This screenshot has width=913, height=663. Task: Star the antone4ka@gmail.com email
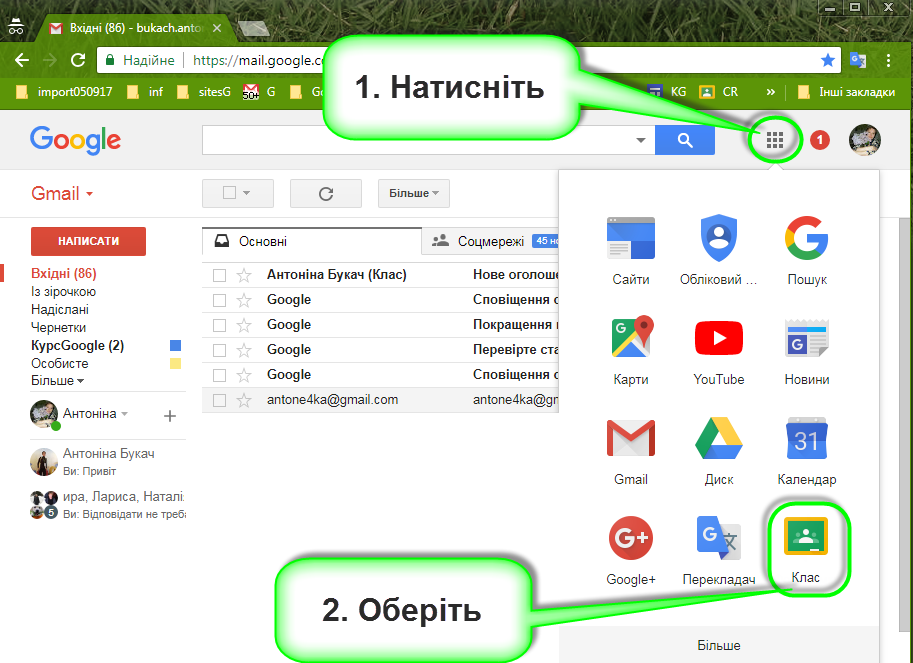[x=244, y=400]
